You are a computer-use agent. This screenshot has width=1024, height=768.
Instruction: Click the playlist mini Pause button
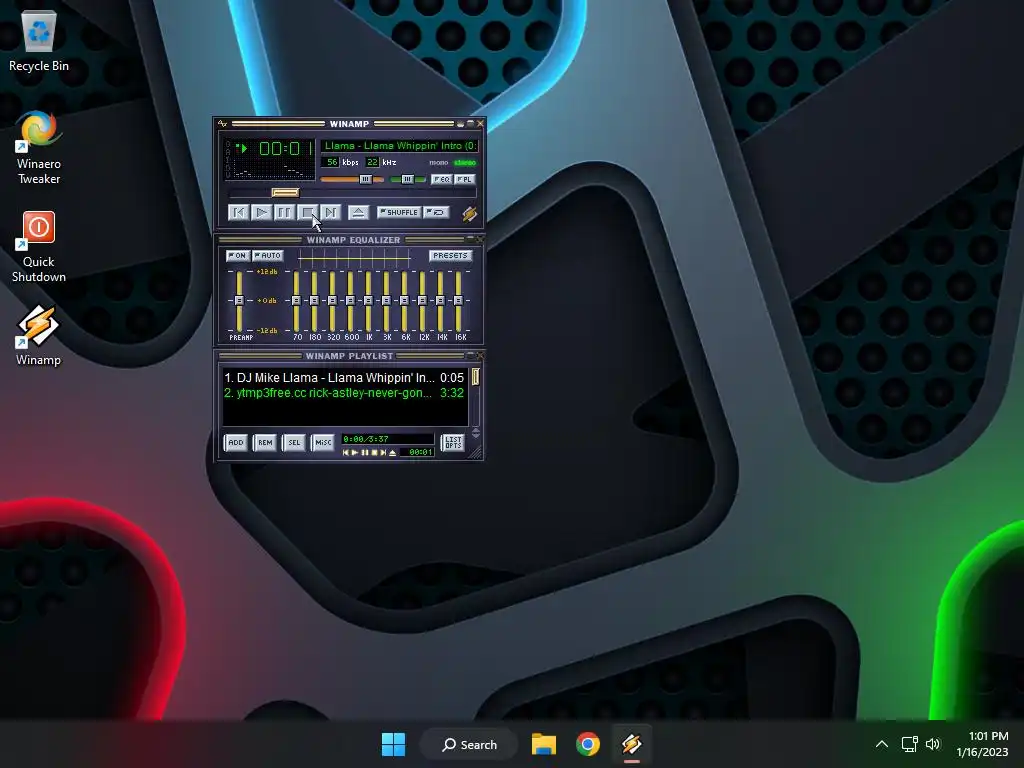(x=364, y=453)
